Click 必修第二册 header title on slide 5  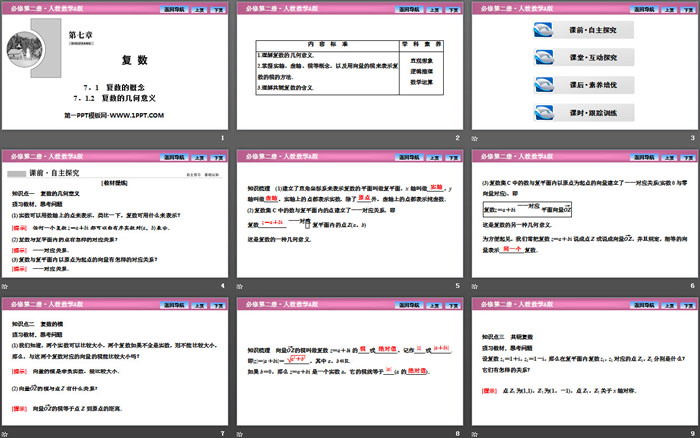282,157
